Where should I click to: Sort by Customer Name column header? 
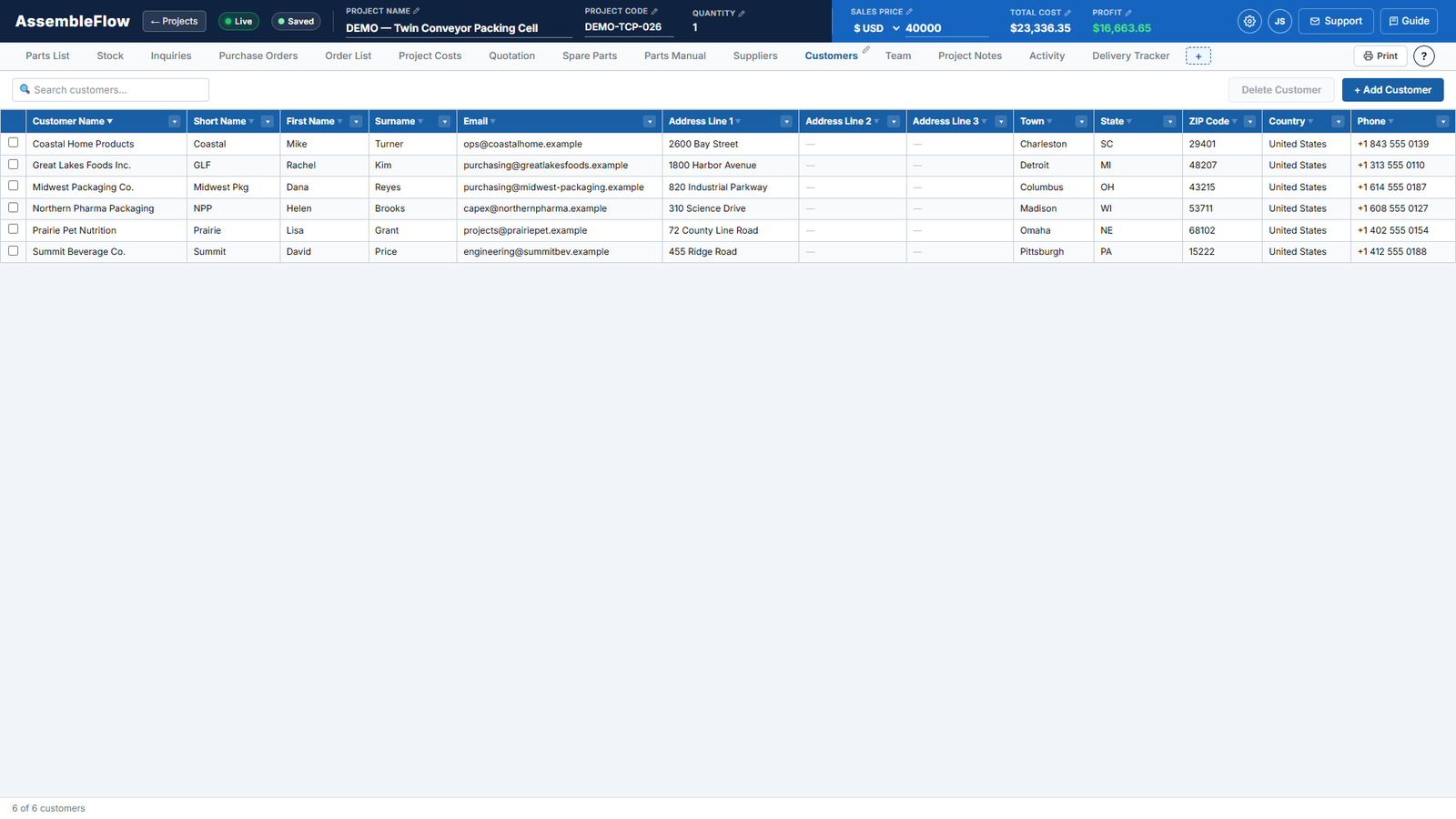coord(72,122)
